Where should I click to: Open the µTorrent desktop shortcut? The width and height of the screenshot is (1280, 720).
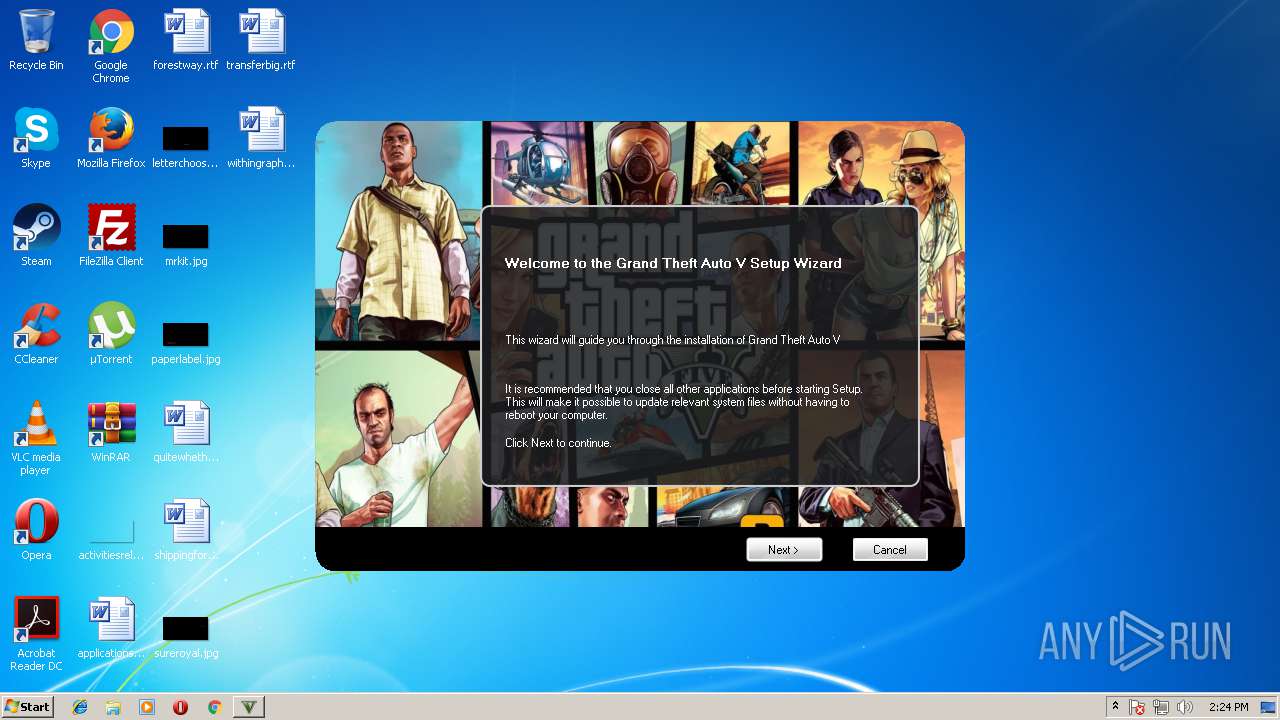tap(111, 335)
